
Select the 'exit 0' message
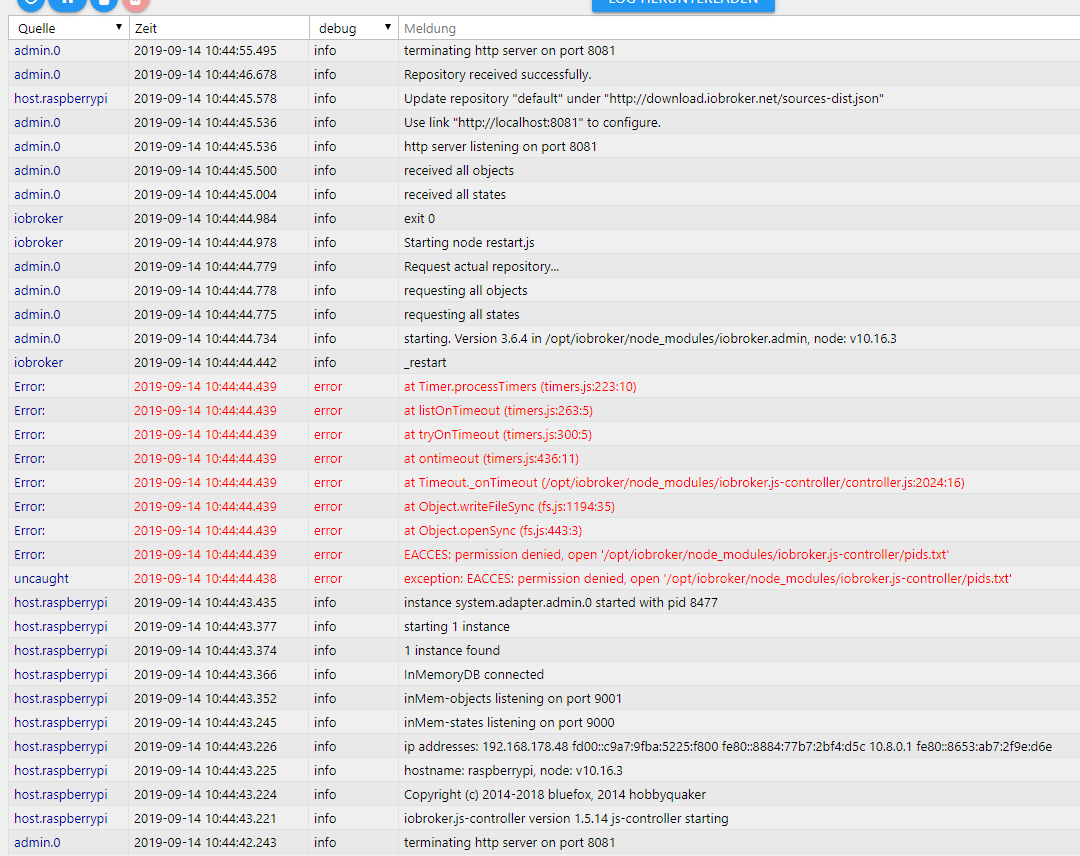tap(419, 218)
